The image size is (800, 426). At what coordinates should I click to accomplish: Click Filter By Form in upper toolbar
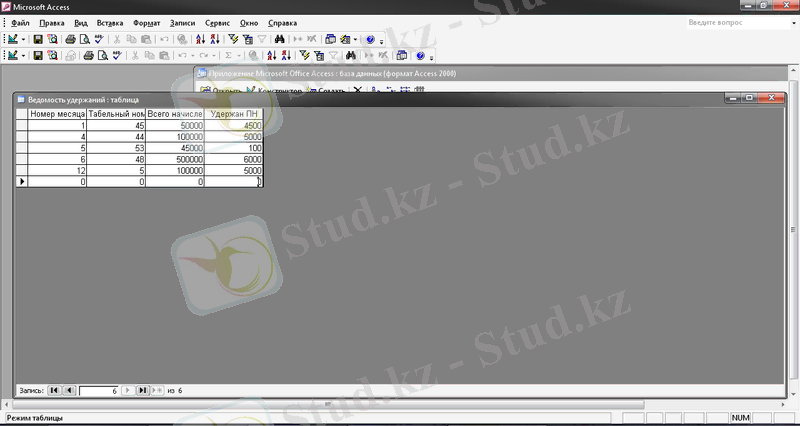click(247, 39)
